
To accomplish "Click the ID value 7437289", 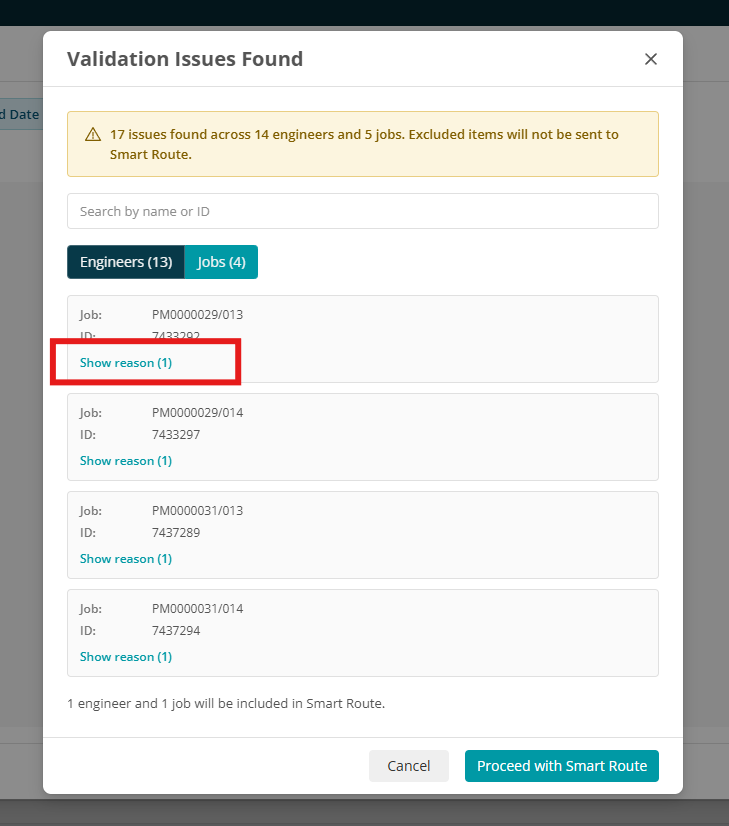I will [x=176, y=533].
